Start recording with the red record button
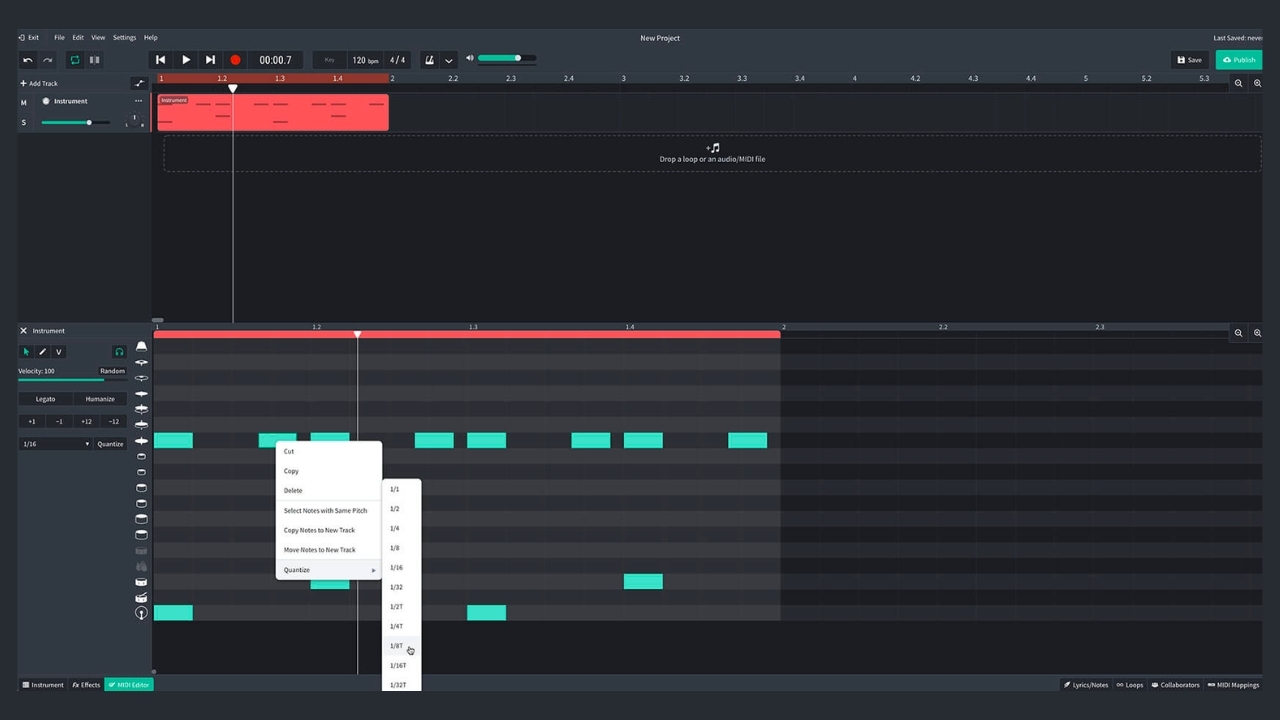The width and height of the screenshot is (1280, 720). point(235,60)
